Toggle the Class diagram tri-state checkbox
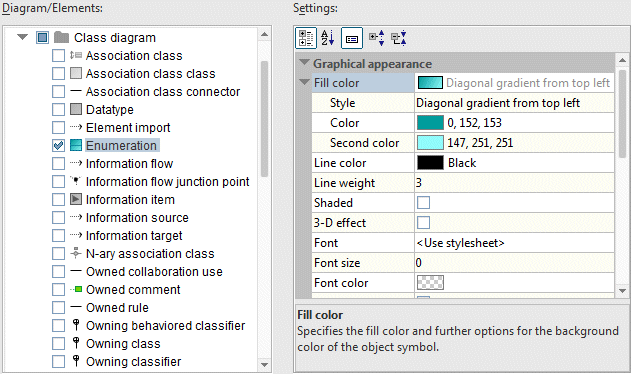 click(42, 37)
